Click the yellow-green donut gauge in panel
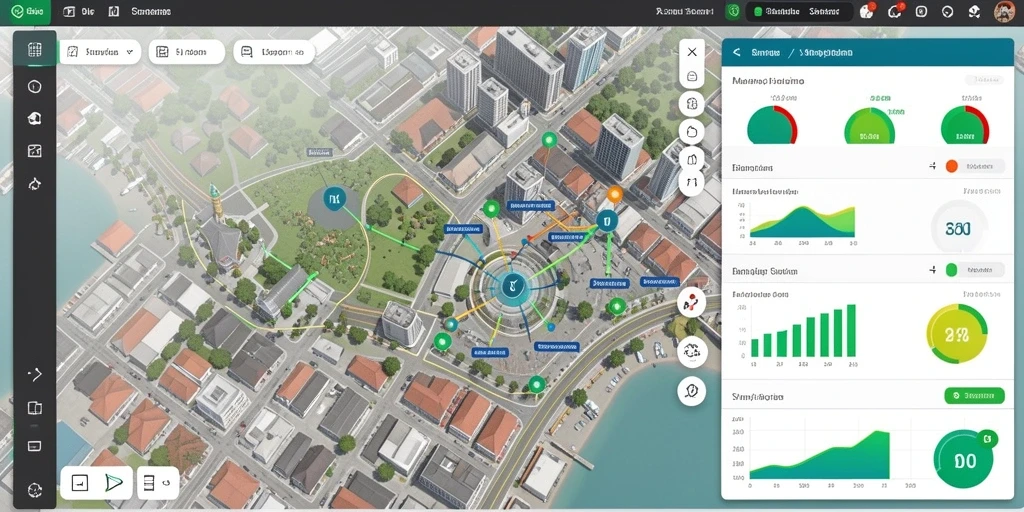 pyautogui.click(x=957, y=335)
